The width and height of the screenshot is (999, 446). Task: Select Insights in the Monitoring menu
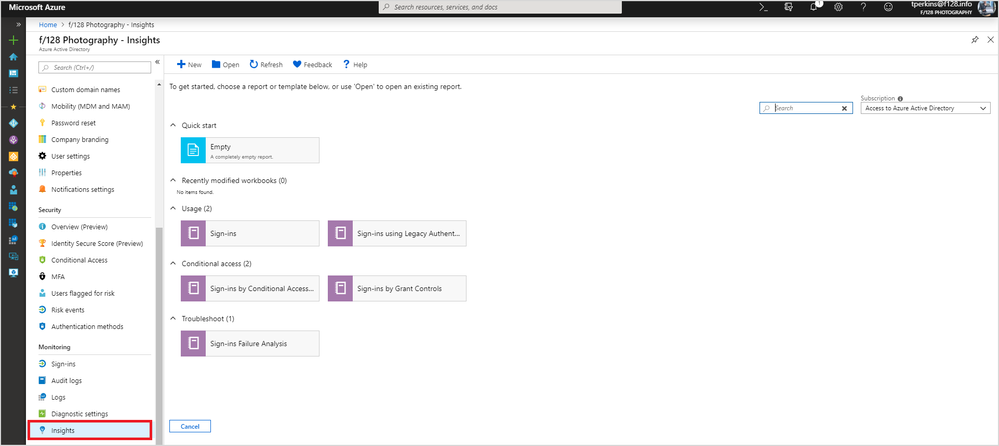pos(90,430)
